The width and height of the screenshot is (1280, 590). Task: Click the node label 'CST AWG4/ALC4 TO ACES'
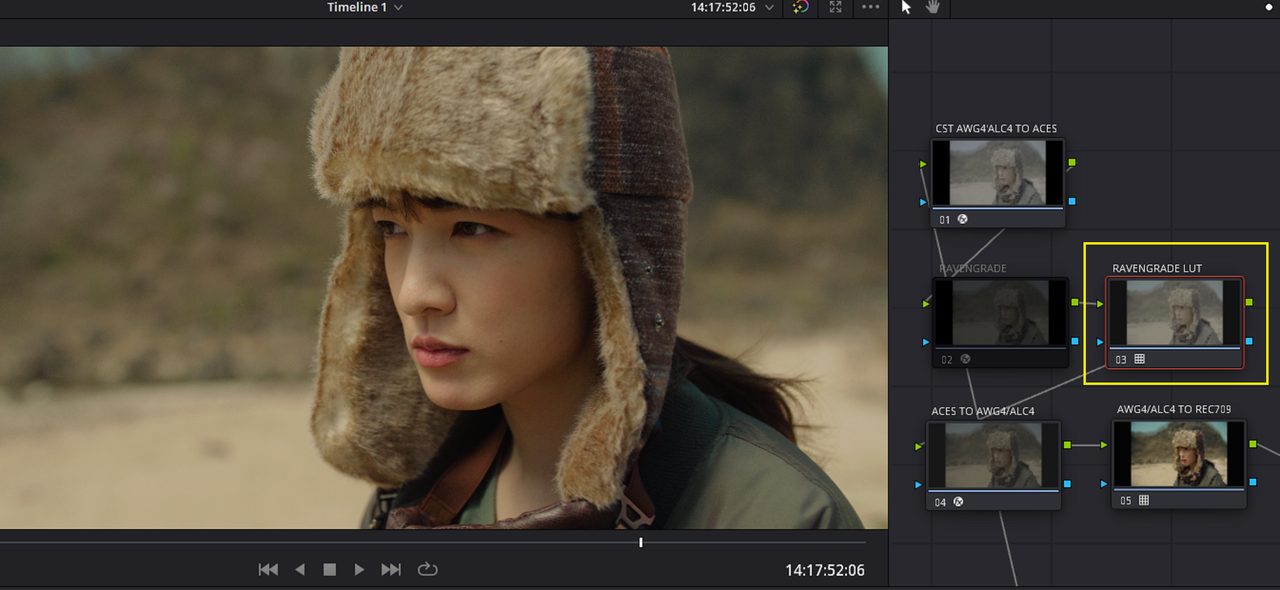996,129
